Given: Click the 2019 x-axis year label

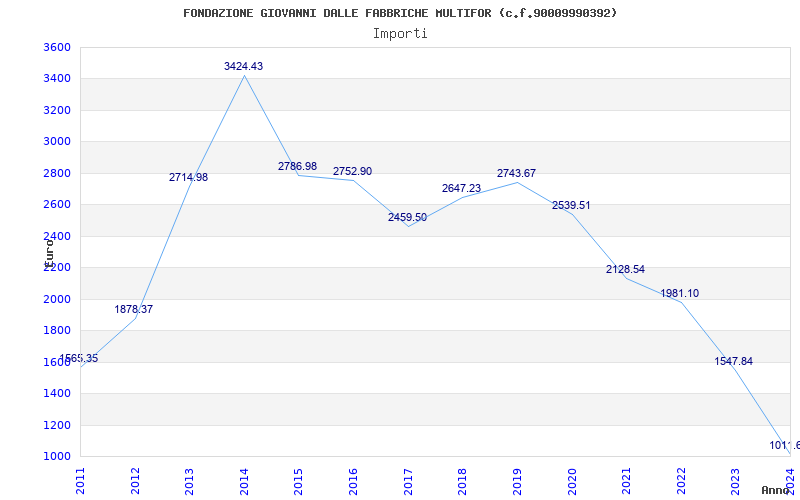Looking at the screenshot, I should tap(517, 482).
